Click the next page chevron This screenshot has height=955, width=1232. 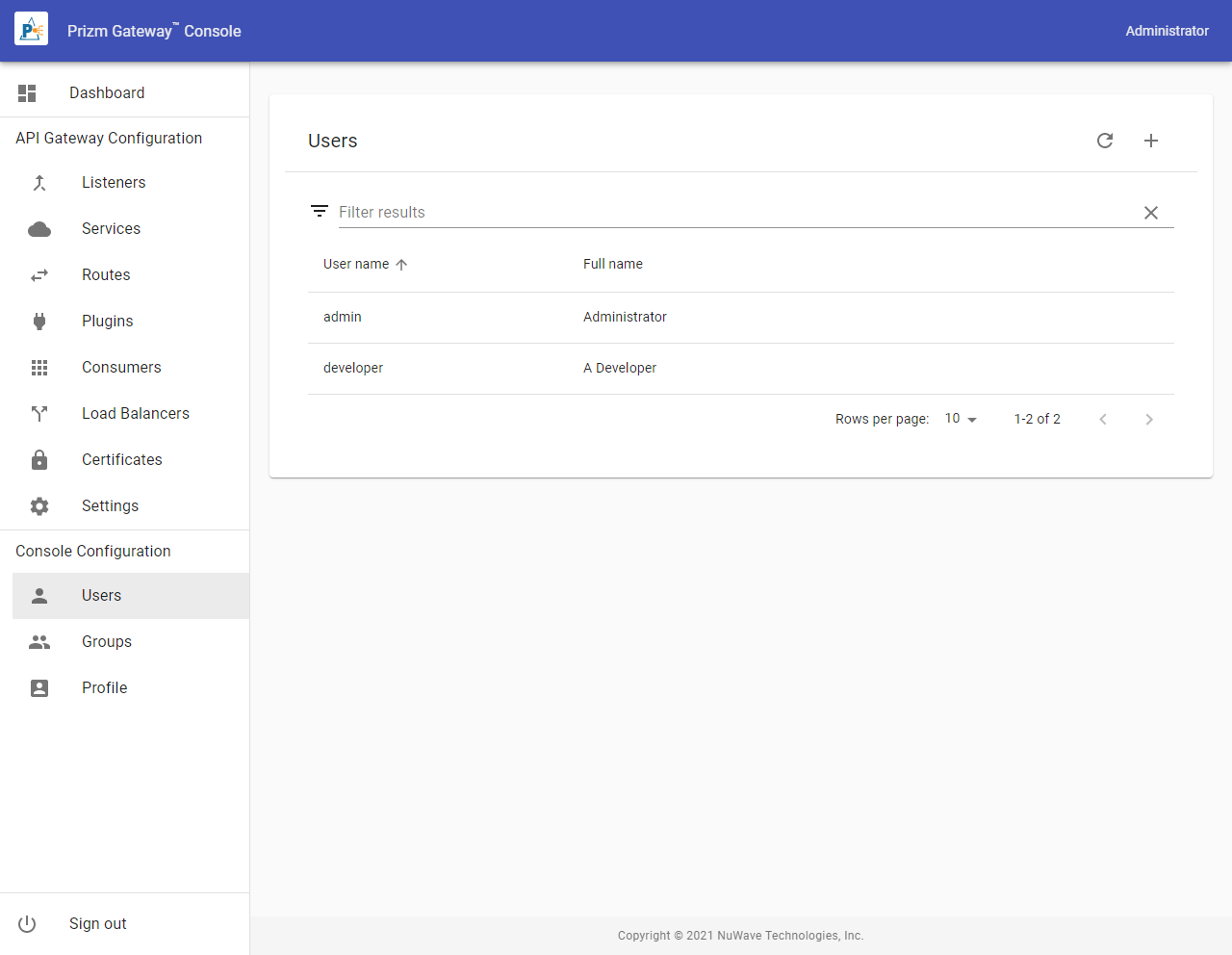1148,419
